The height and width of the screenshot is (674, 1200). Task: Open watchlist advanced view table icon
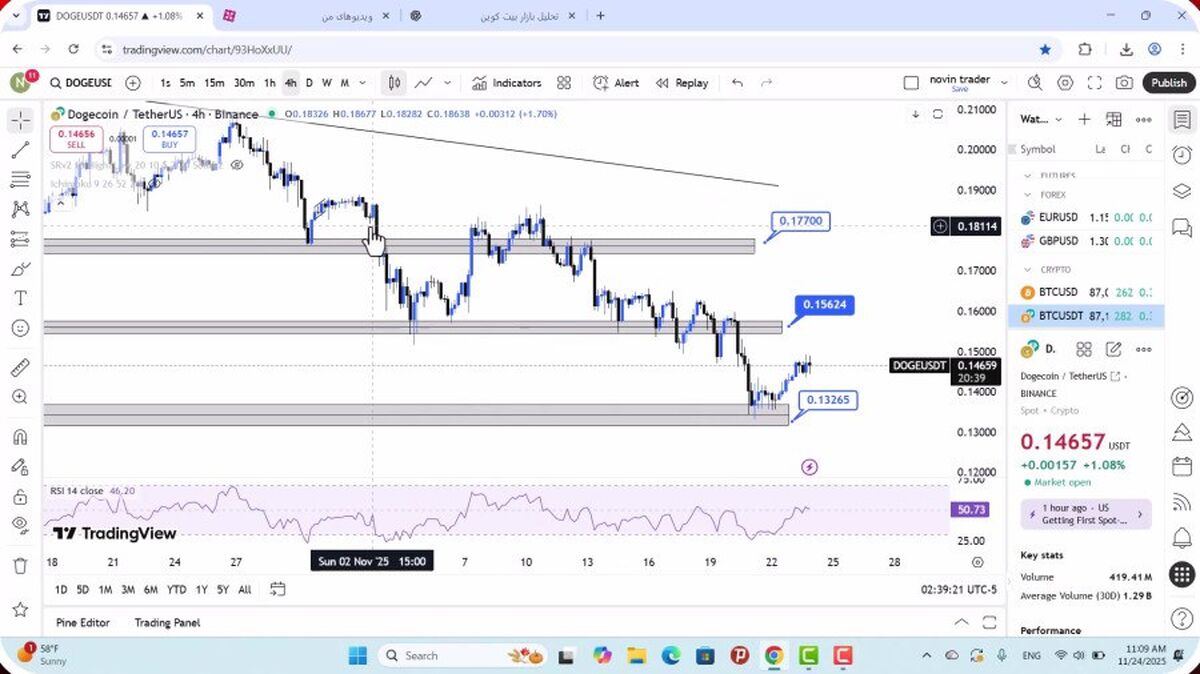1114,119
